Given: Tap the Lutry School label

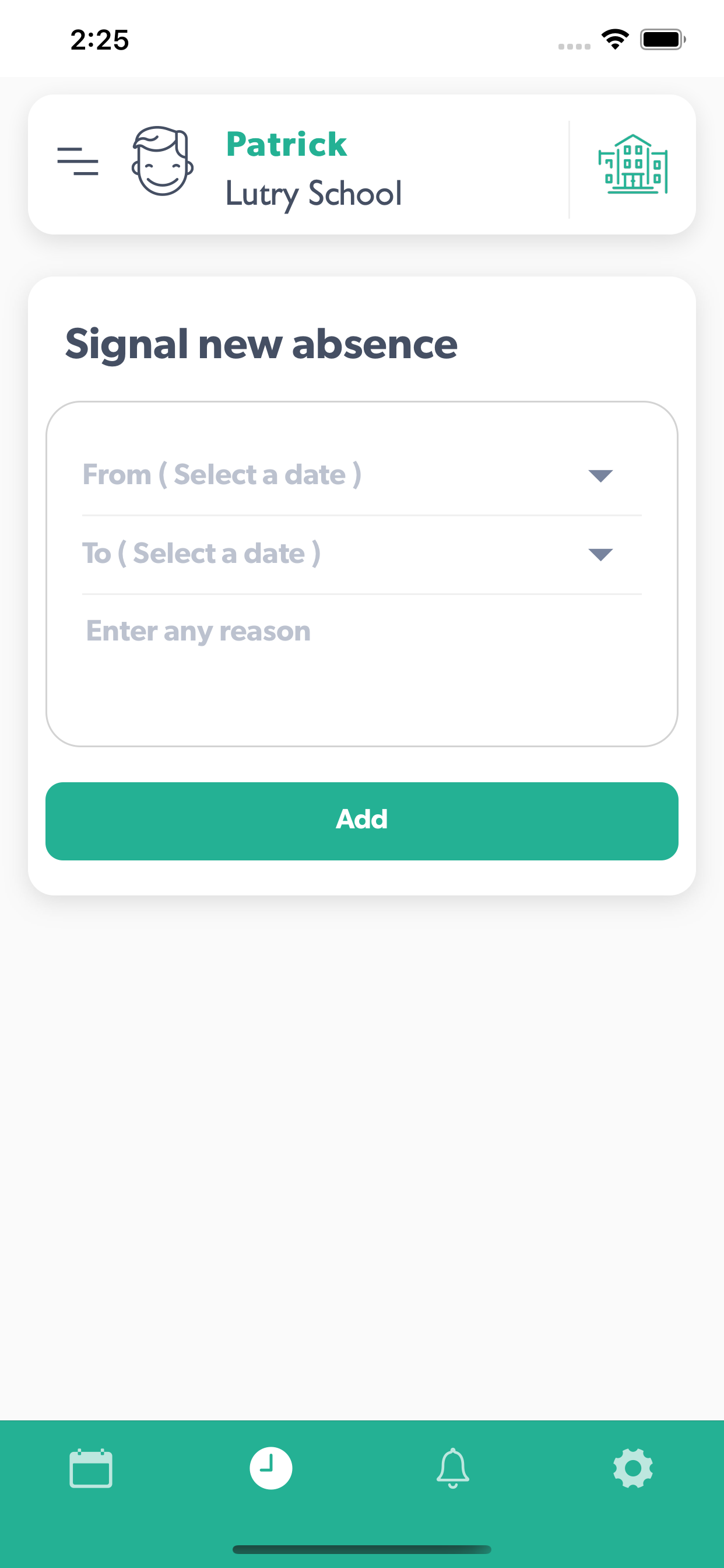Looking at the screenshot, I should coord(314,194).
